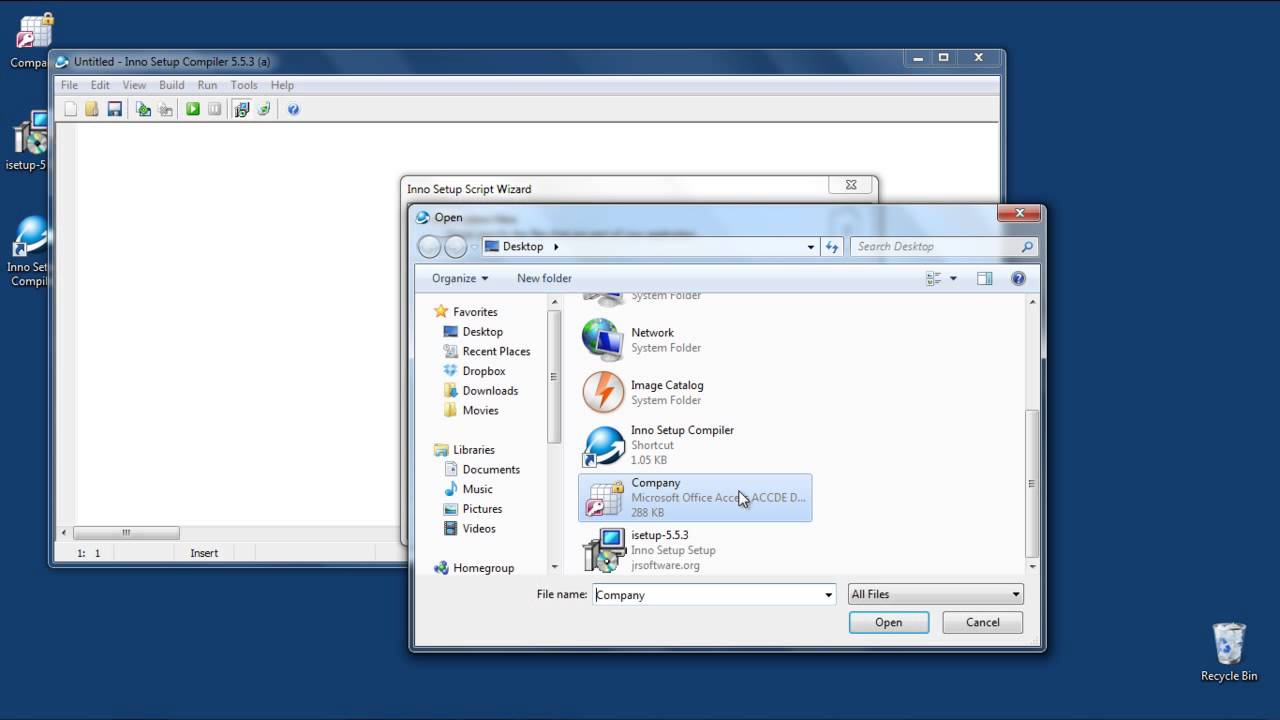Open the Help menu
Viewport: 1280px width, 720px height.
point(282,85)
